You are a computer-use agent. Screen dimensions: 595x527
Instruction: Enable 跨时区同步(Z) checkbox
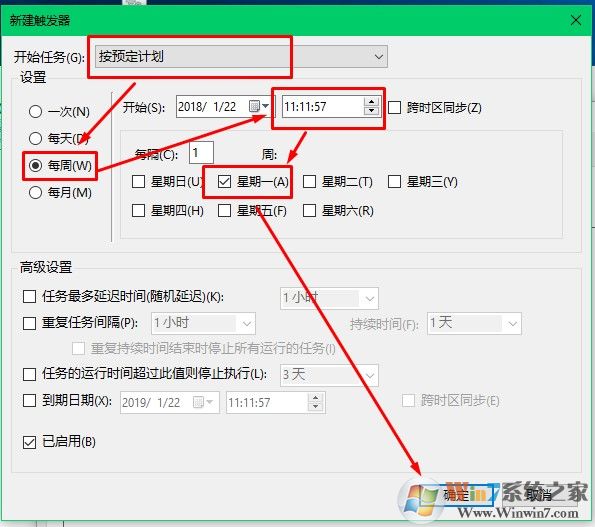point(395,107)
